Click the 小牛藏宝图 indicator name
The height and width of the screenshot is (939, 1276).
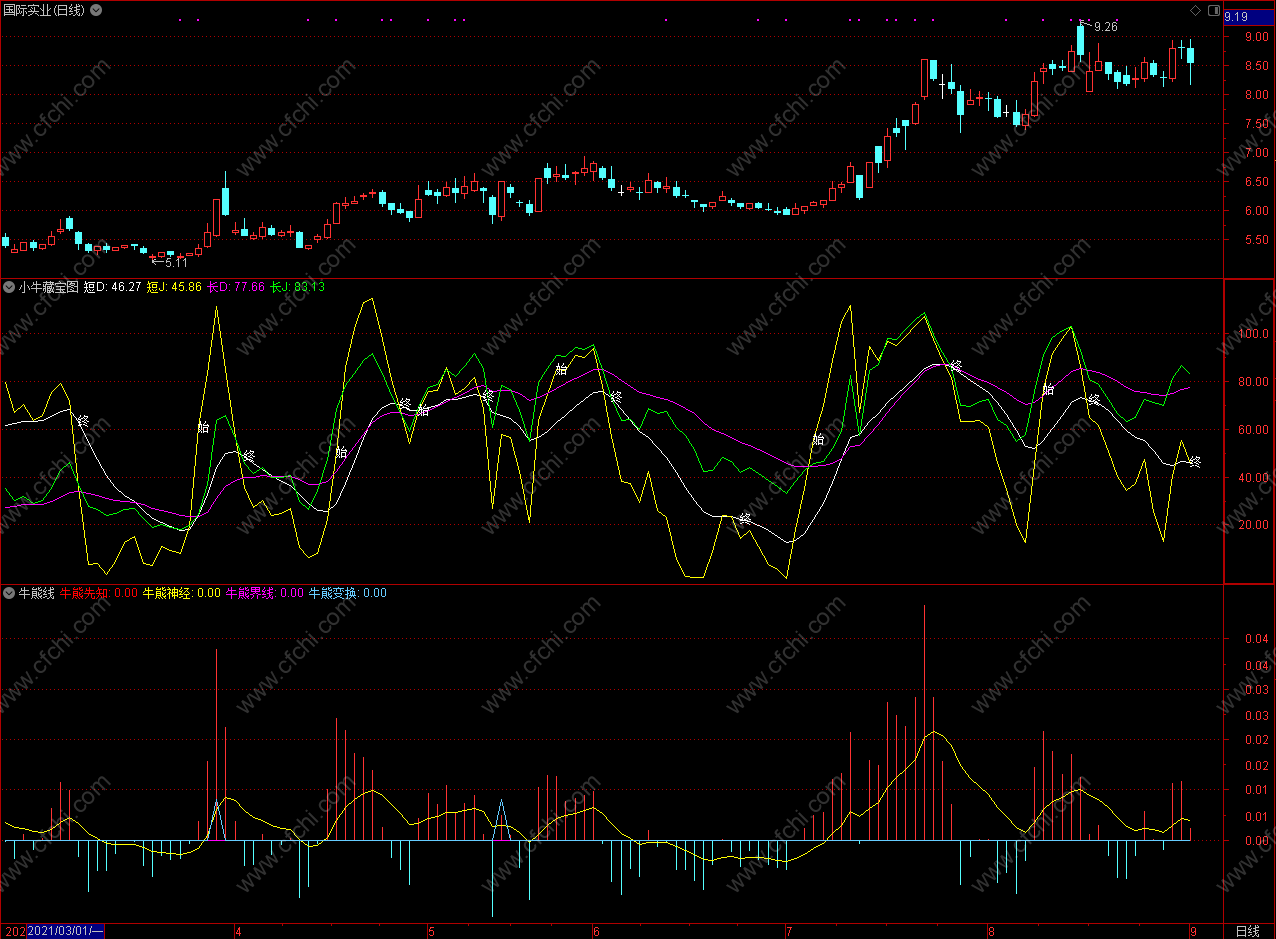(47, 287)
